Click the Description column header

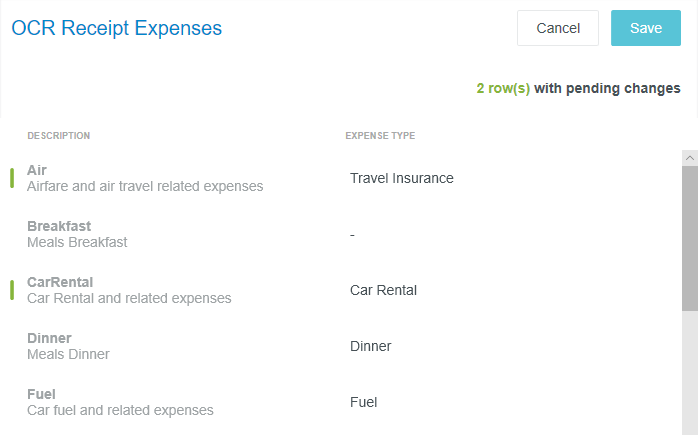tap(58, 136)
